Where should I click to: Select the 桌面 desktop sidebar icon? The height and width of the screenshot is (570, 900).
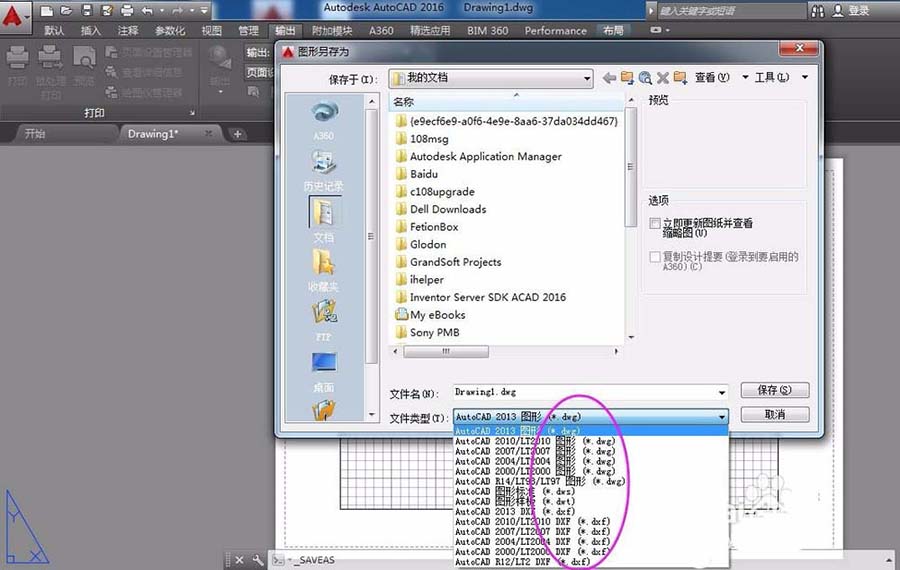tap(324, 371)
